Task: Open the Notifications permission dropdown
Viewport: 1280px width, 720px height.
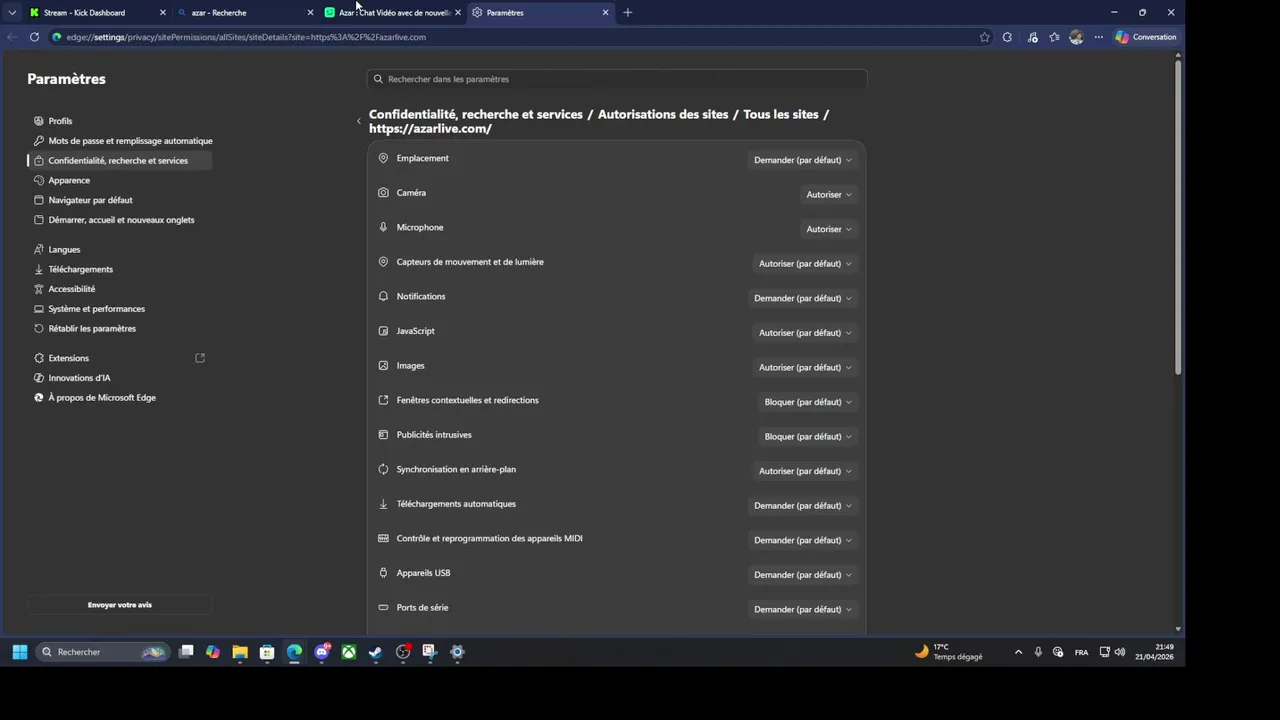Action: [803, 298]
